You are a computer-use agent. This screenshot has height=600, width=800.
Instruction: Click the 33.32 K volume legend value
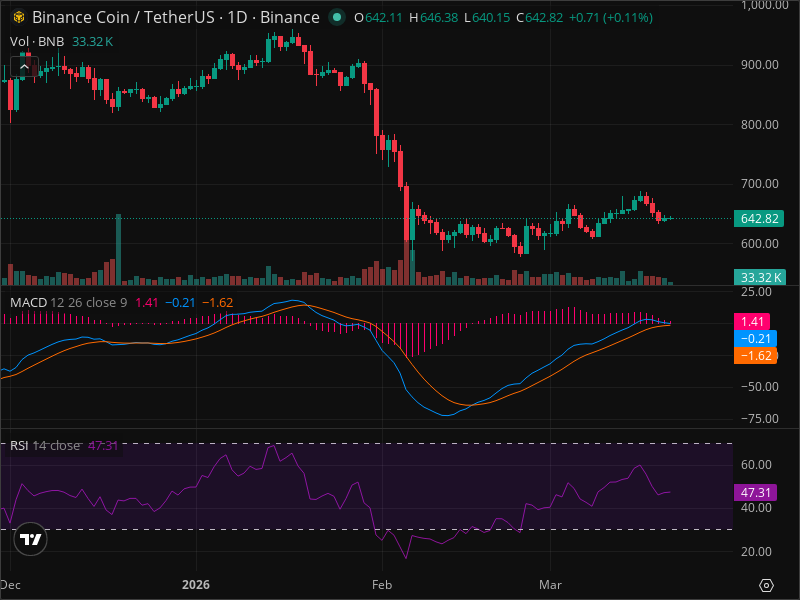click(92, 42)
